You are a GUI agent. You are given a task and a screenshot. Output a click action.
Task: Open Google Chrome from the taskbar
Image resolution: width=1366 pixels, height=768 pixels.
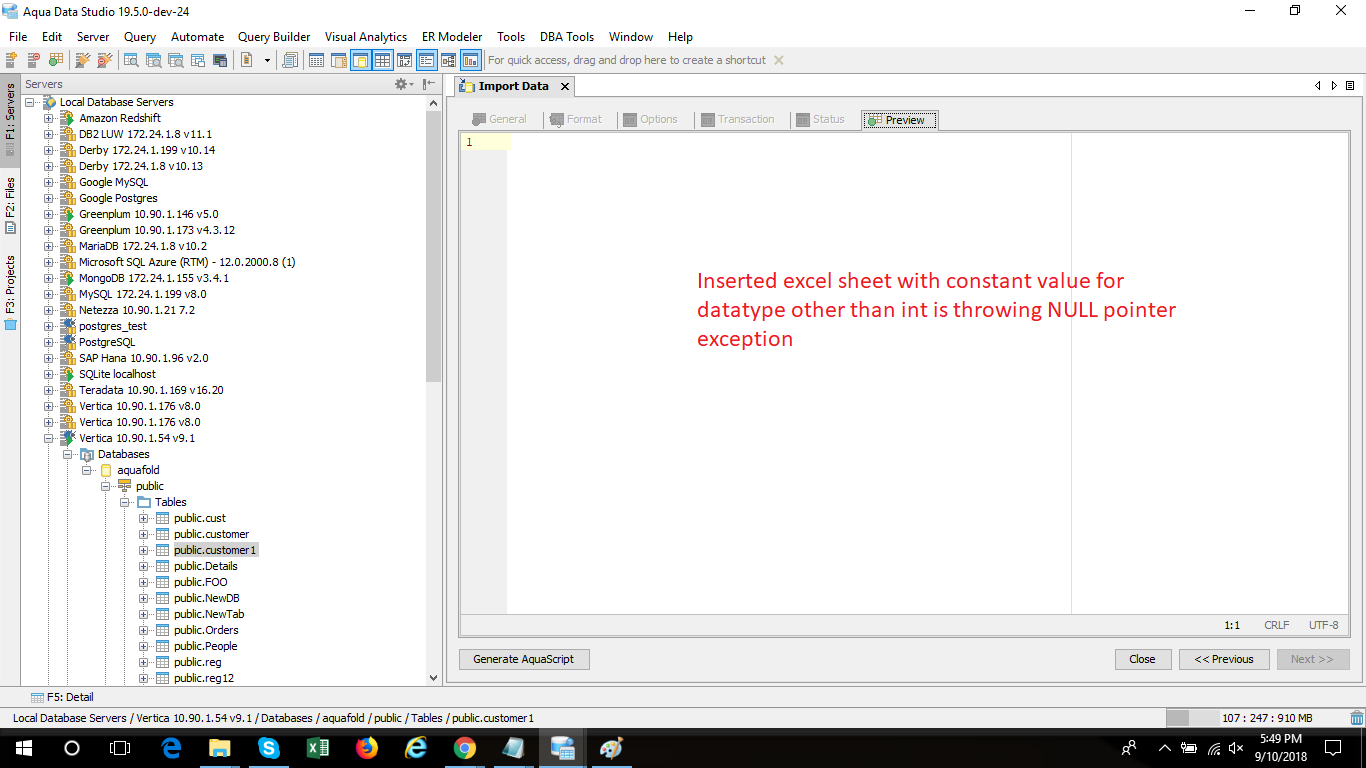tap(465, 748)
